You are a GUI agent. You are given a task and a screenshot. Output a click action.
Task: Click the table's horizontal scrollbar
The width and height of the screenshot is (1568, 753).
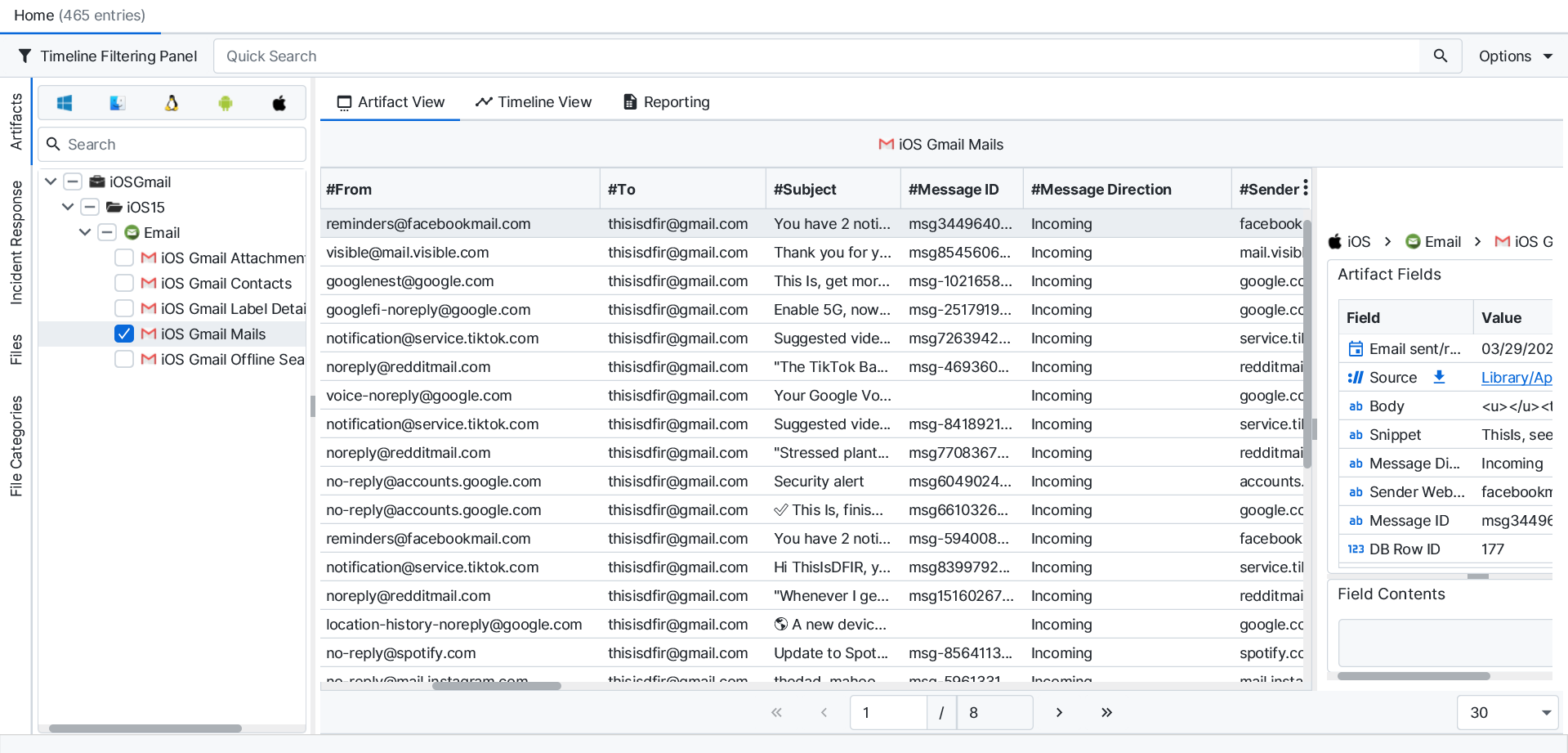tap(496, 686)
